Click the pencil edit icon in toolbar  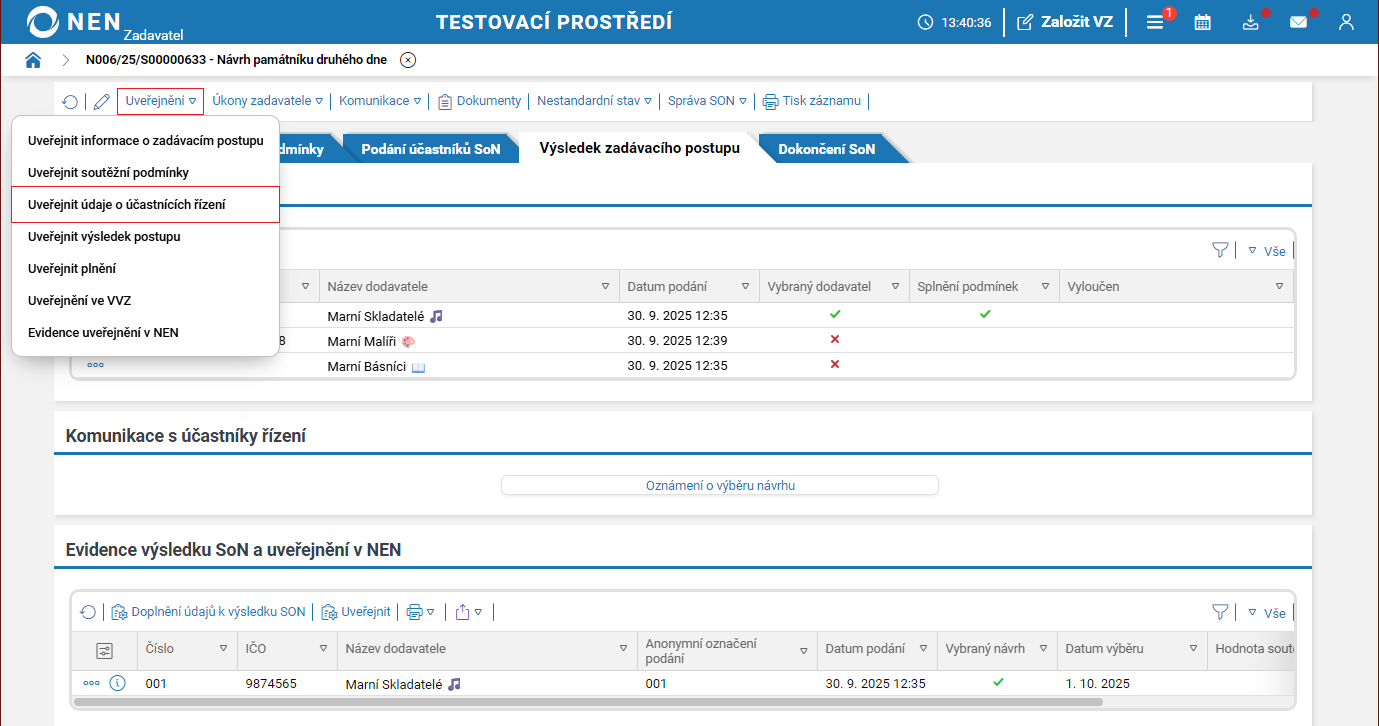pos(101,101)
